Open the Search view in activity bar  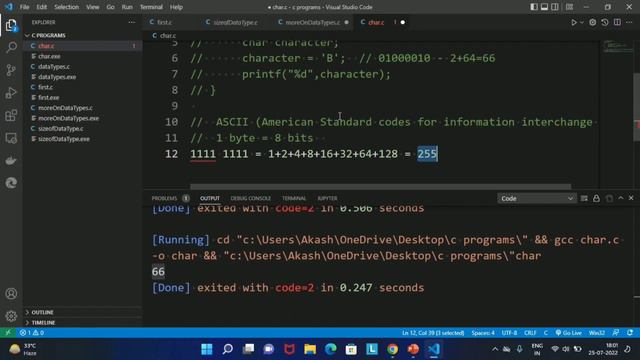(11, 47)
